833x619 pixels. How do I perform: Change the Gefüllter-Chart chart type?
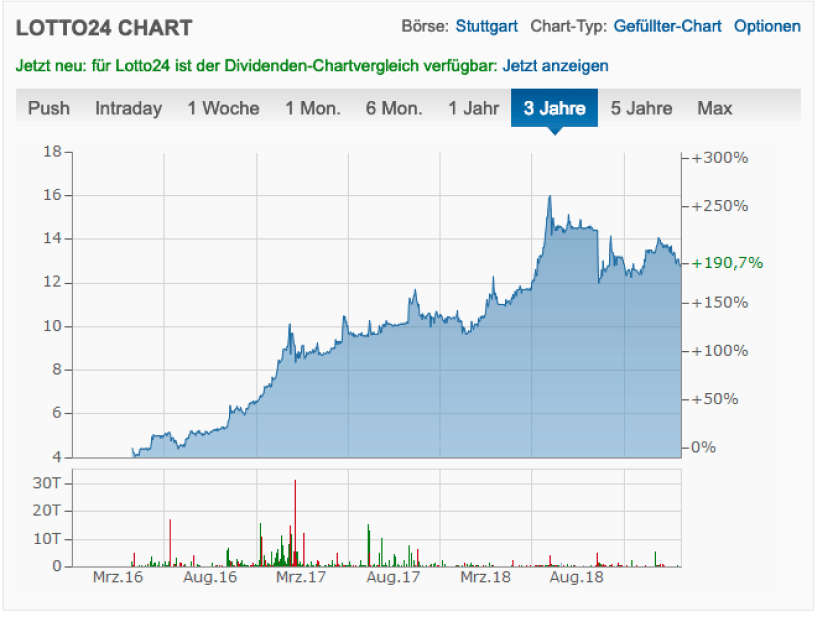(x=671, y=26)
